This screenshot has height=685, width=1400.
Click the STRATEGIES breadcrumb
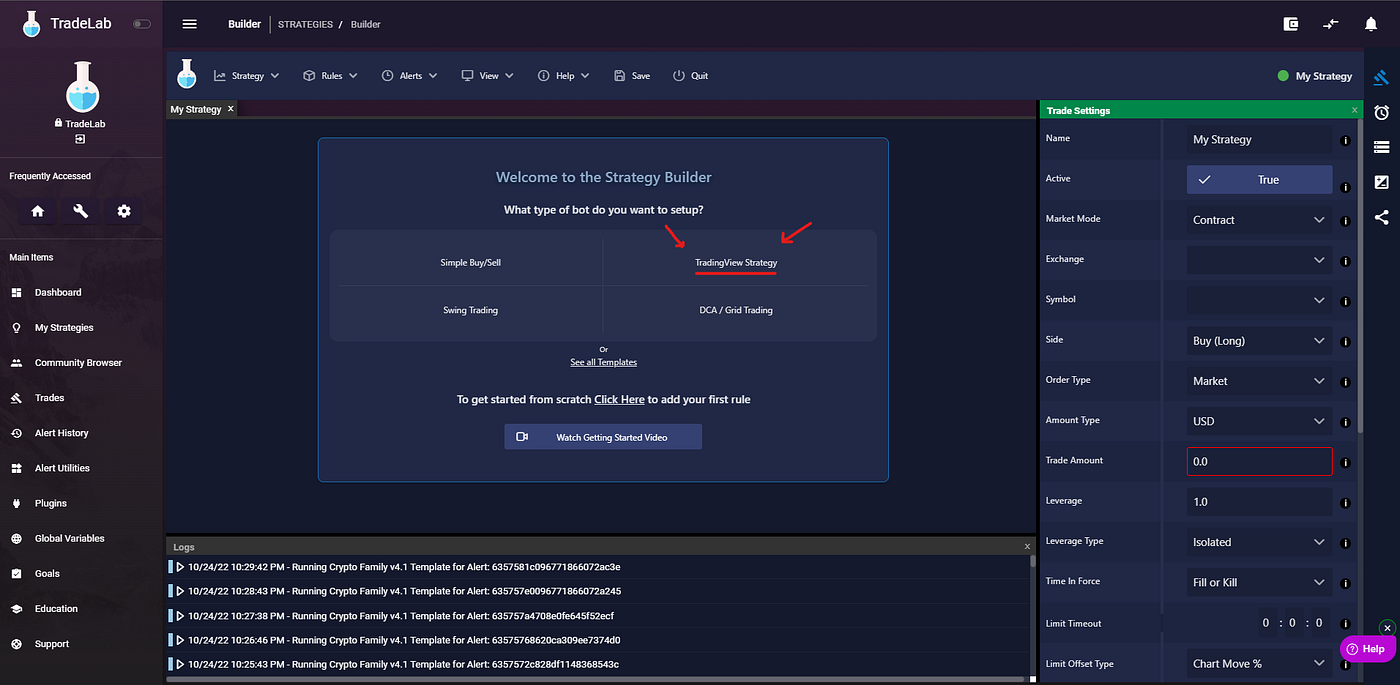[x=305, y=24]
